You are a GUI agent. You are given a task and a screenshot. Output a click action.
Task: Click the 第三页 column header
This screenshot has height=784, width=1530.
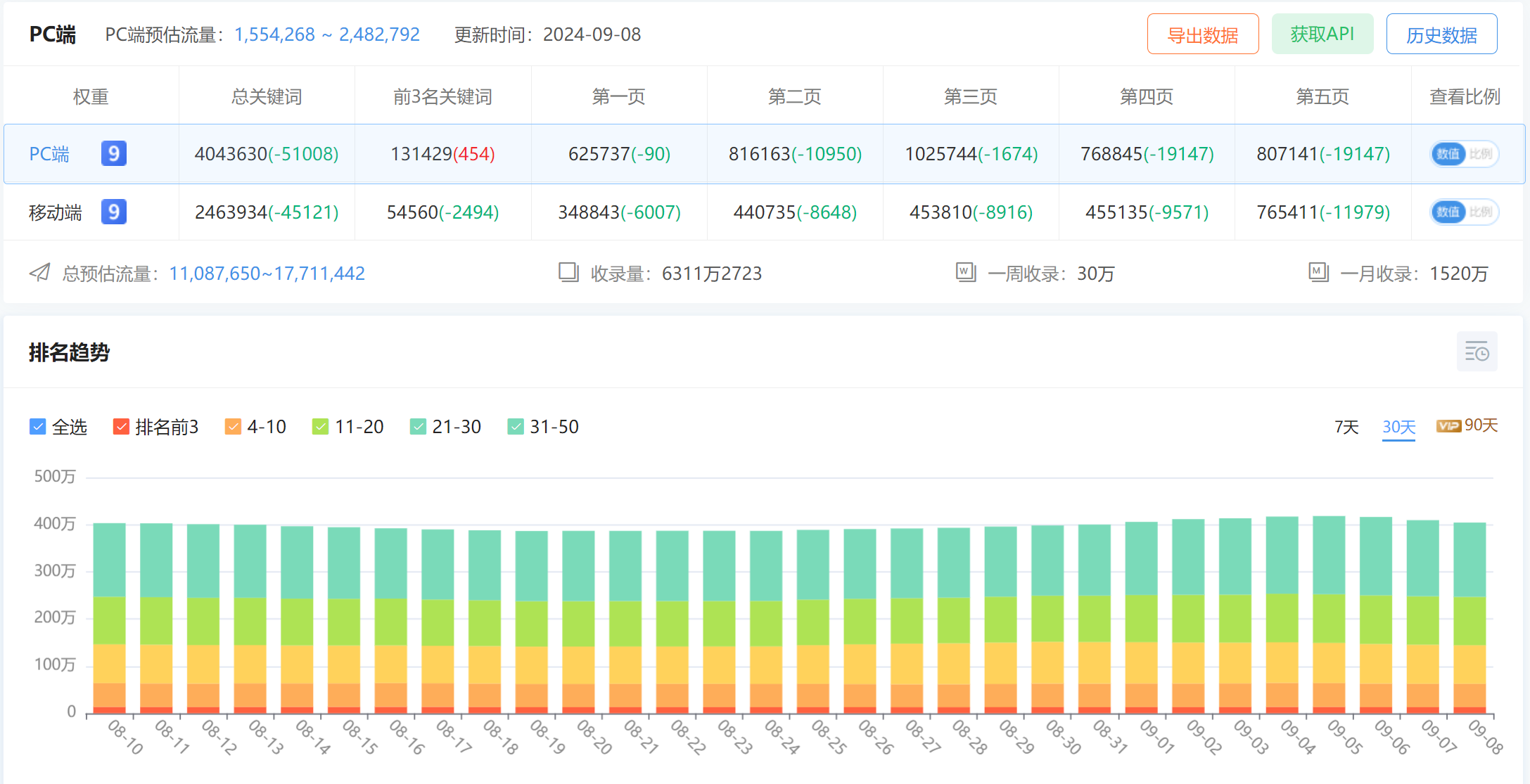click(x=971, y=96)
